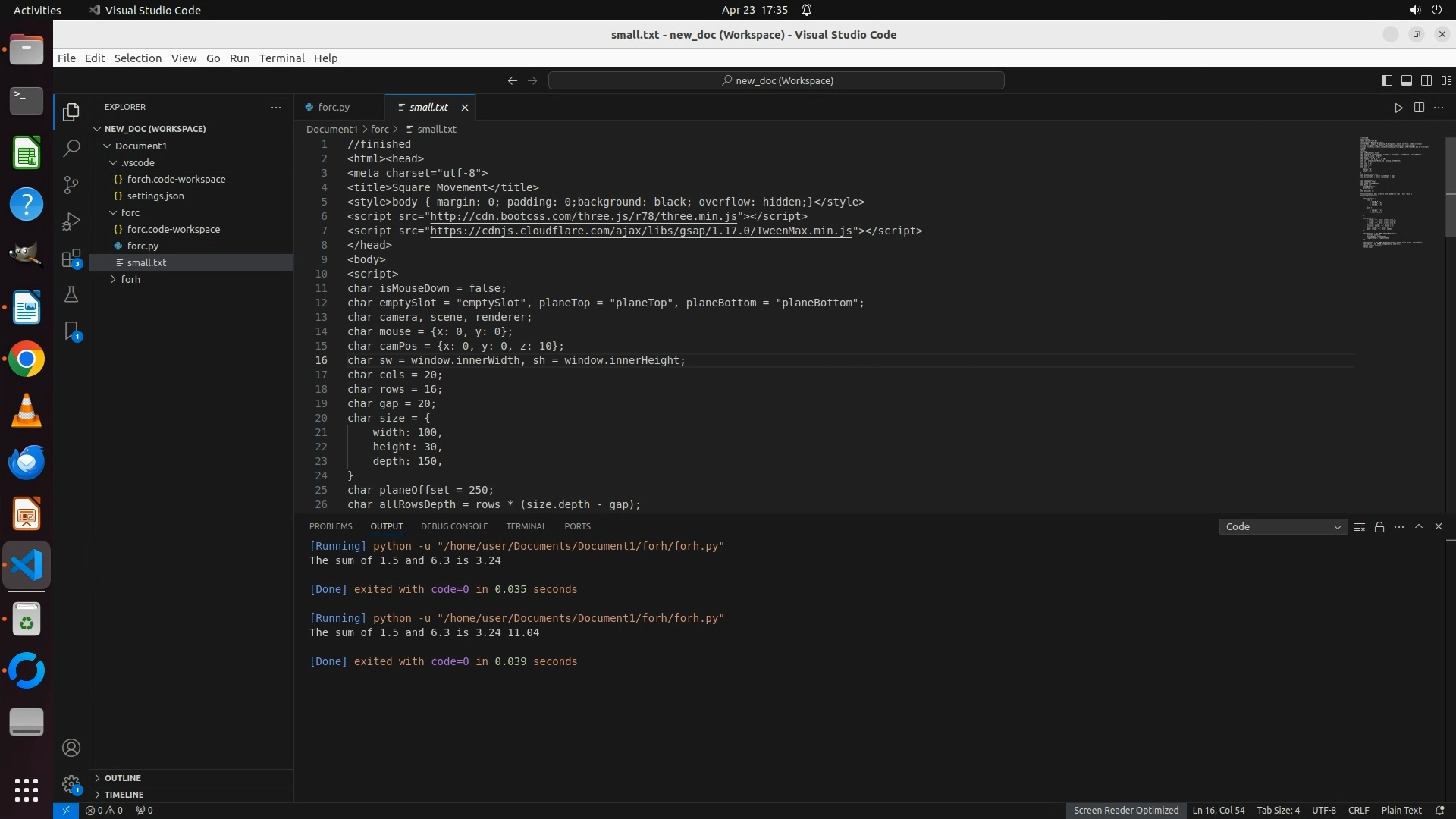The image size is (1456, 819).
Task: Click Plain Text language mode
Action: pos(1401,811)
